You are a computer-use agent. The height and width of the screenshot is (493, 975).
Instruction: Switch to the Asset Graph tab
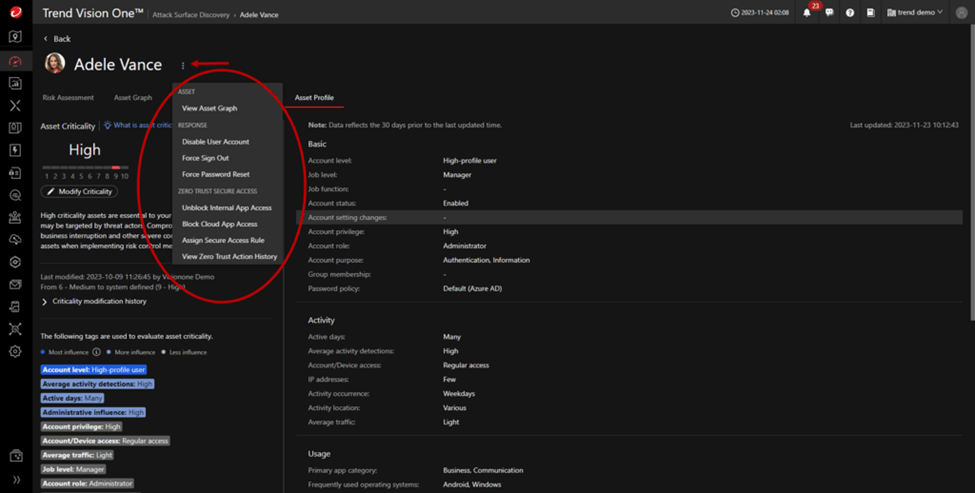tap(132, 98)
